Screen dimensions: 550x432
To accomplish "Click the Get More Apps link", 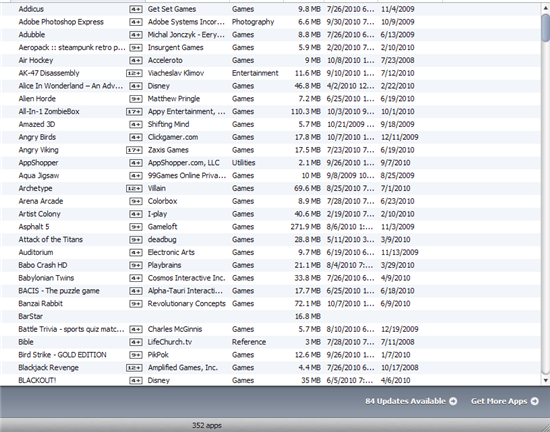I will [x=499, y=401].
